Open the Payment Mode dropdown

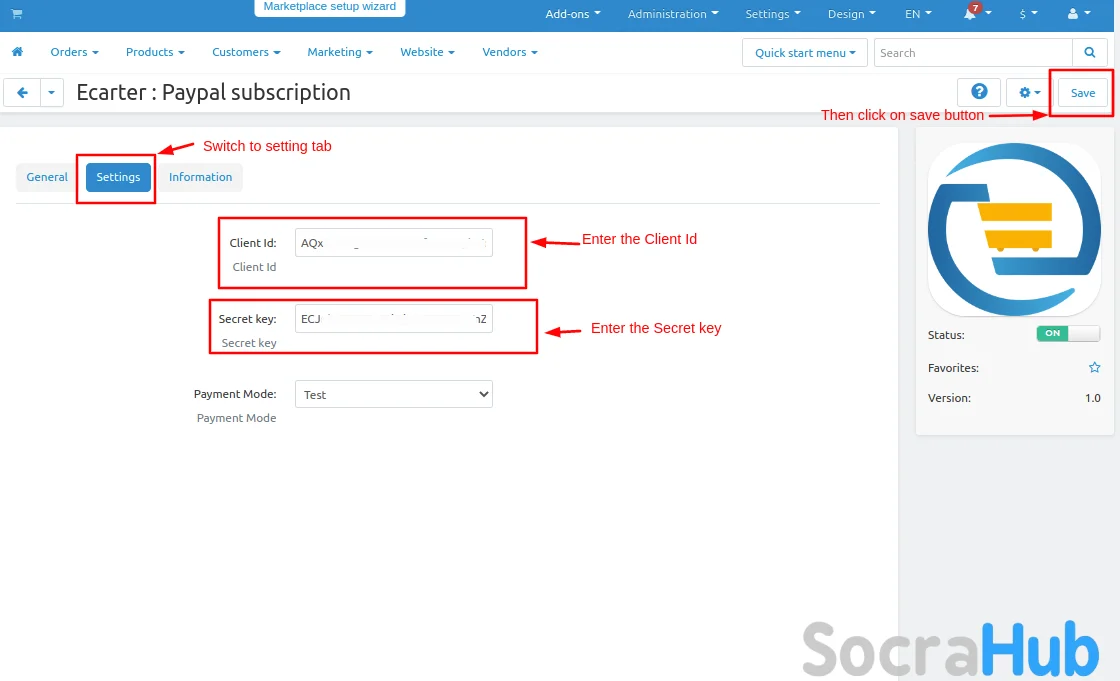[393, 395]
